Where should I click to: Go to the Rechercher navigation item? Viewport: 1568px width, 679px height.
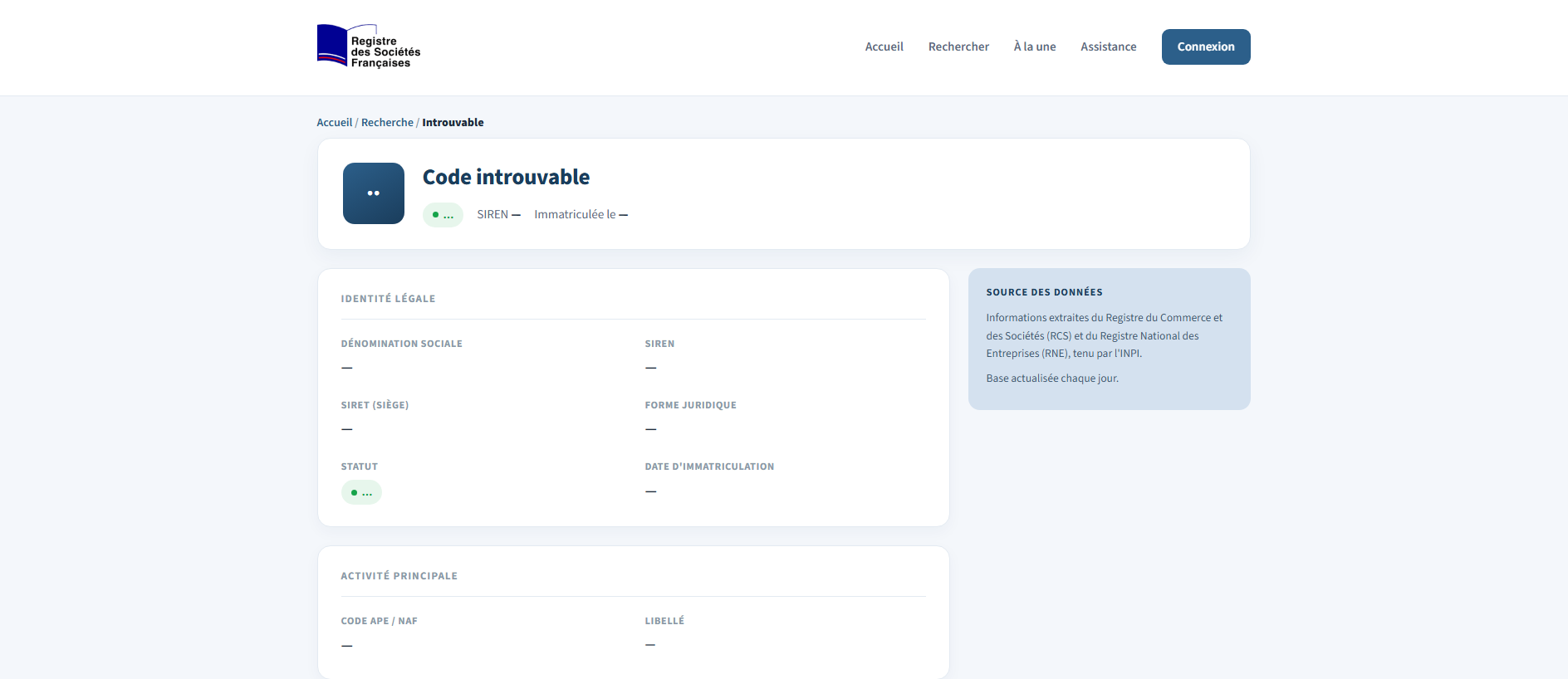pos(958,46)
